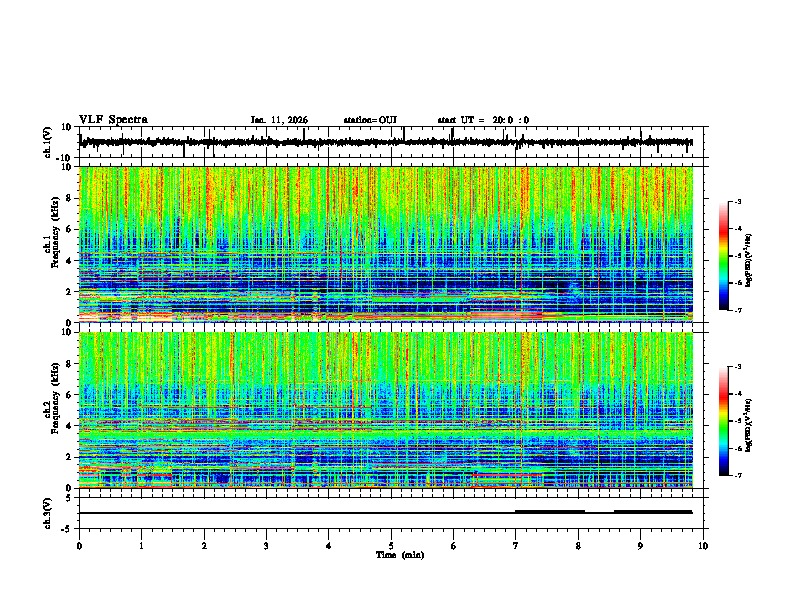Image resolution: width=792 pixels, height=612 pixels.
Task: Click the "-7" tick on ch.1 color bar
Action: tap(737, 310)
